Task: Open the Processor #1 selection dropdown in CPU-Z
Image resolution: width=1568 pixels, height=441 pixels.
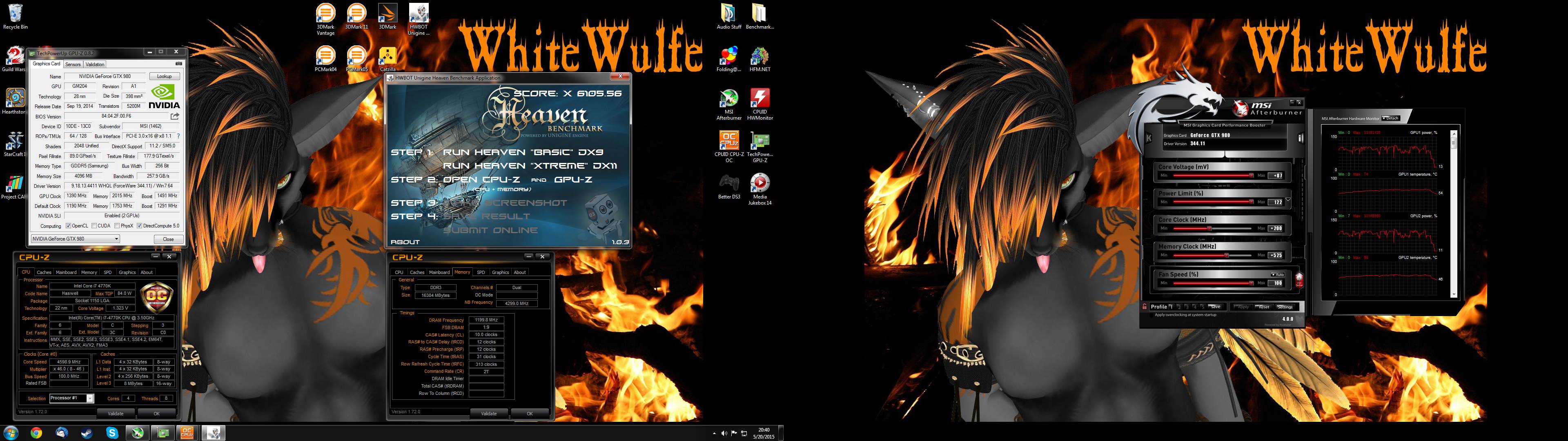Action: 71,399
